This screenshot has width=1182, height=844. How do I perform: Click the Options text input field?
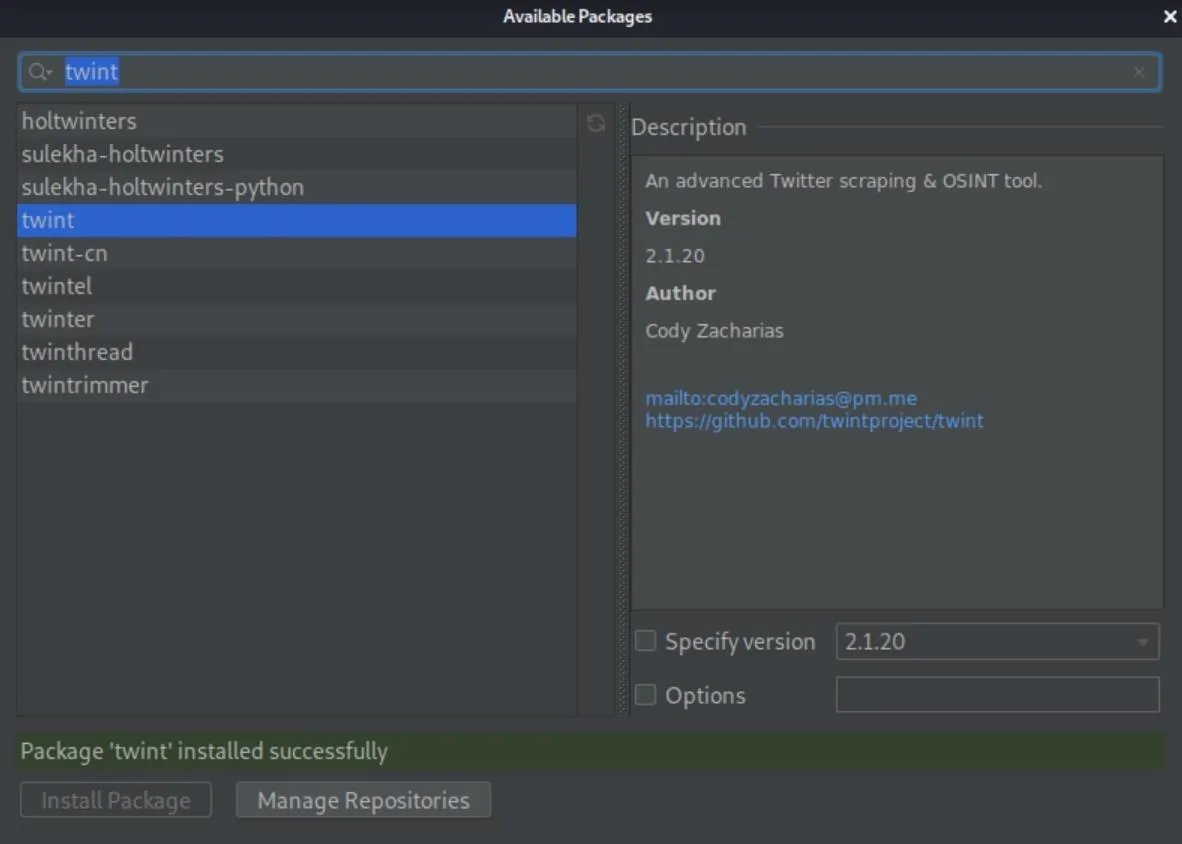pos(997,694)
